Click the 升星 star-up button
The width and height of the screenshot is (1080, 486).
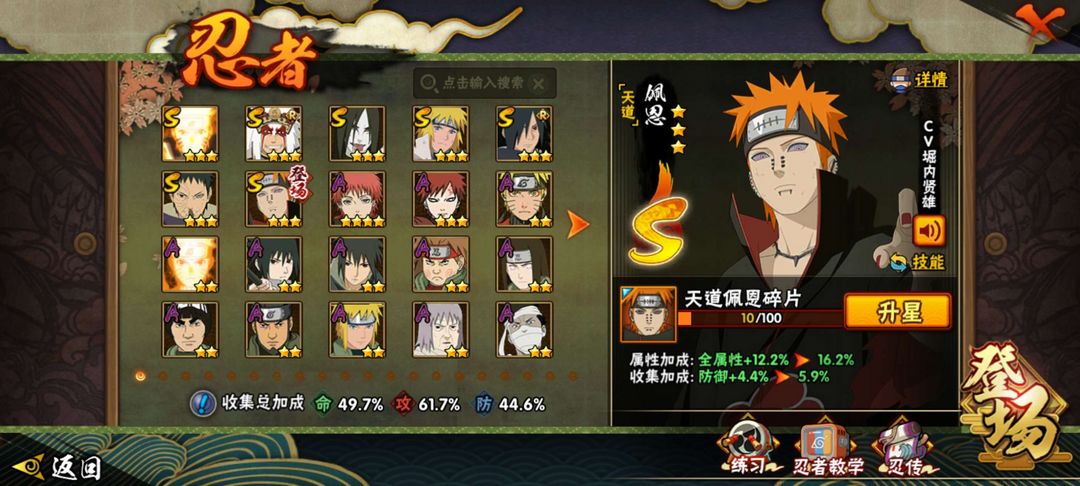[897, 311]
